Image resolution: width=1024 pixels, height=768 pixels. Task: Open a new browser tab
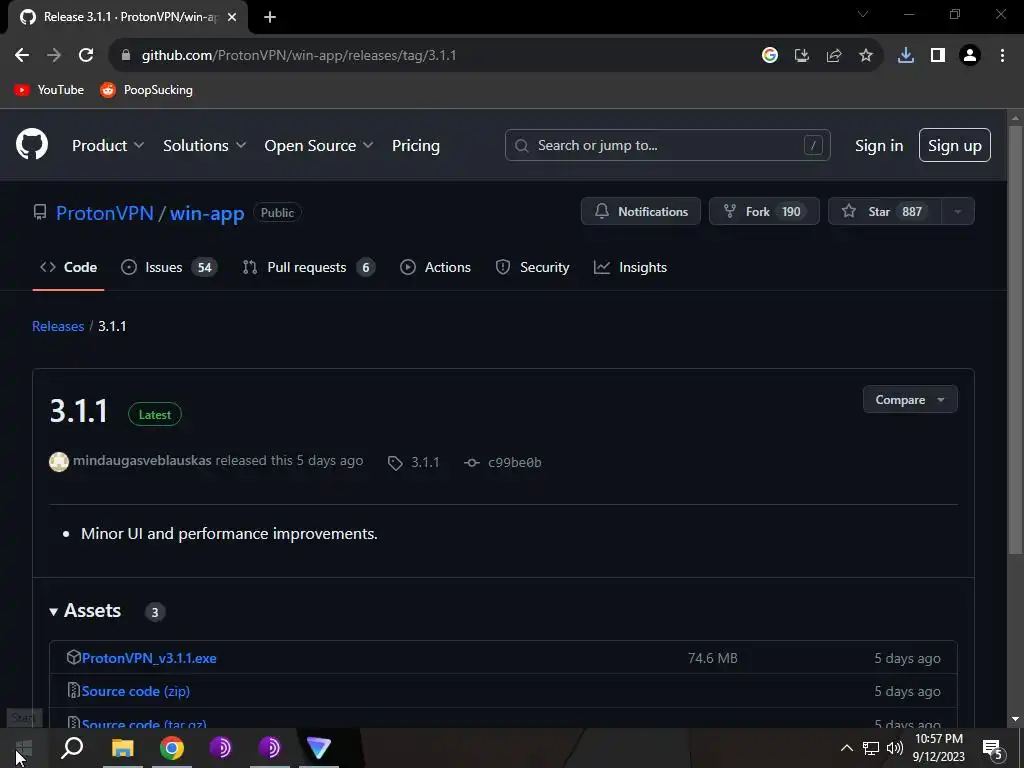click(x=270, y=17)
